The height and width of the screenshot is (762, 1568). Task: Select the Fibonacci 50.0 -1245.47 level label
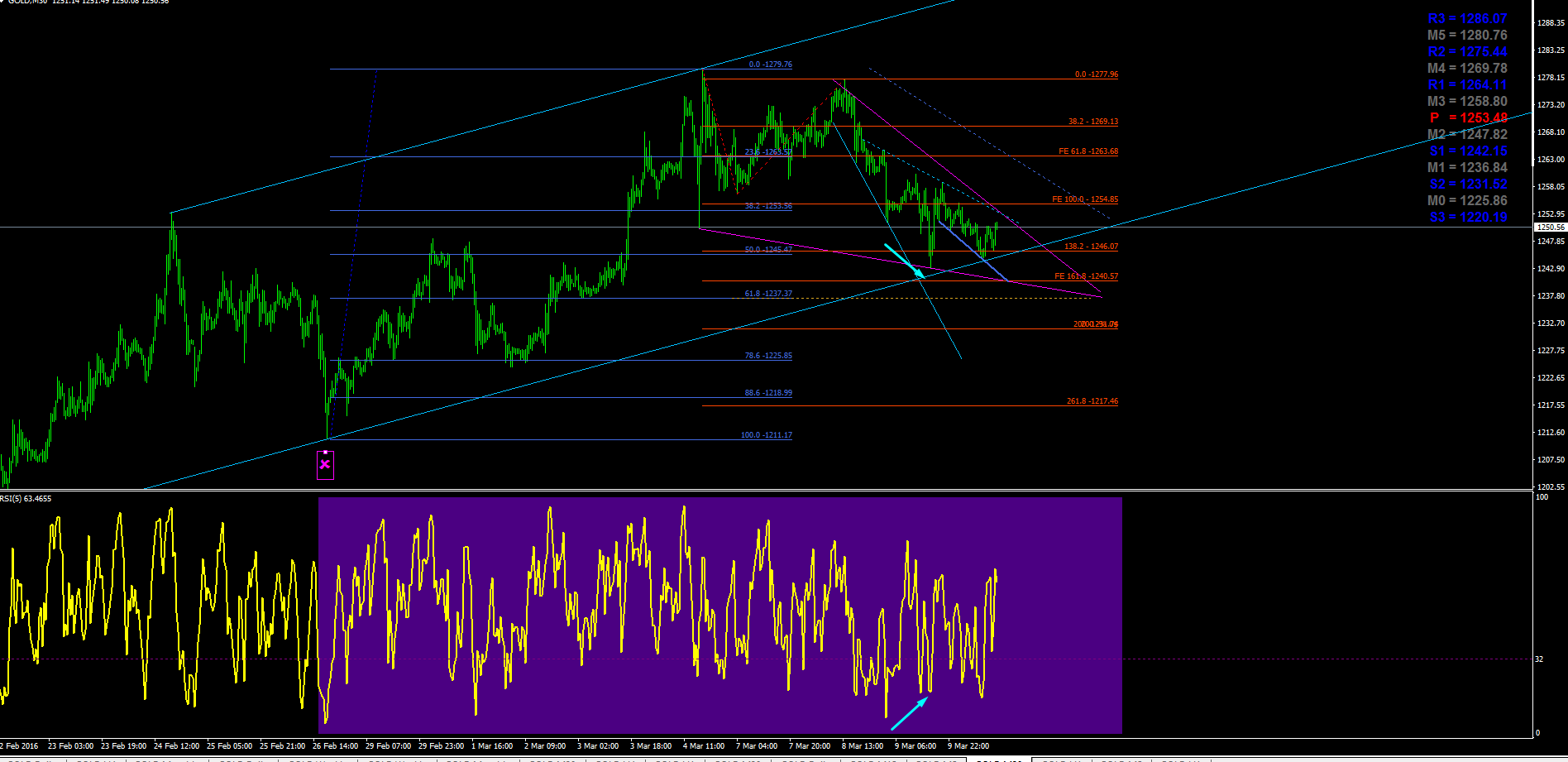(768, 249)
